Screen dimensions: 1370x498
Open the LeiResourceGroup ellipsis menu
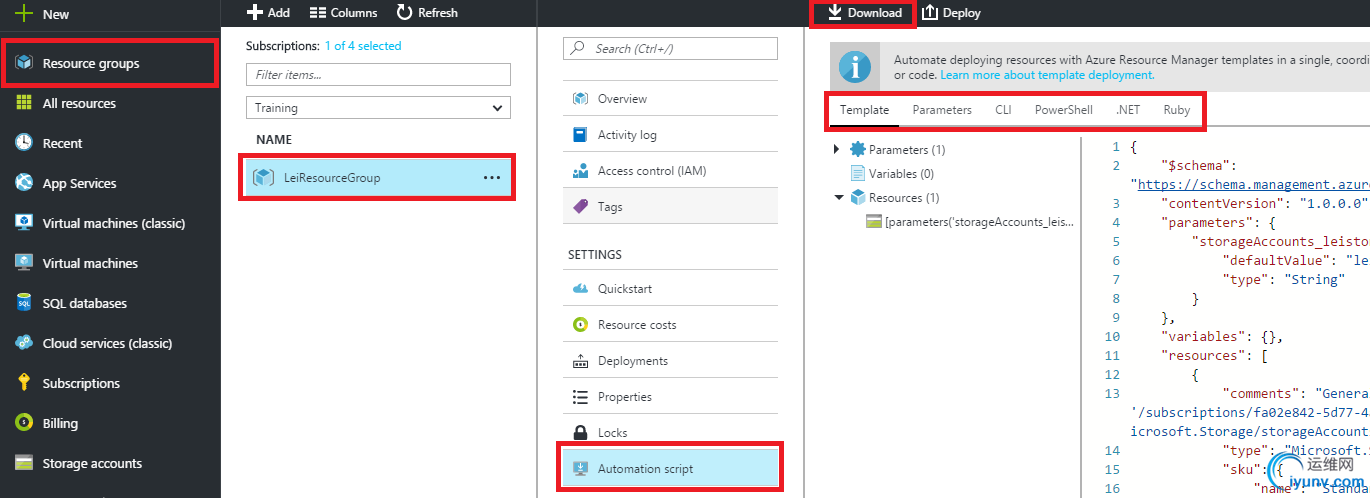492,177
